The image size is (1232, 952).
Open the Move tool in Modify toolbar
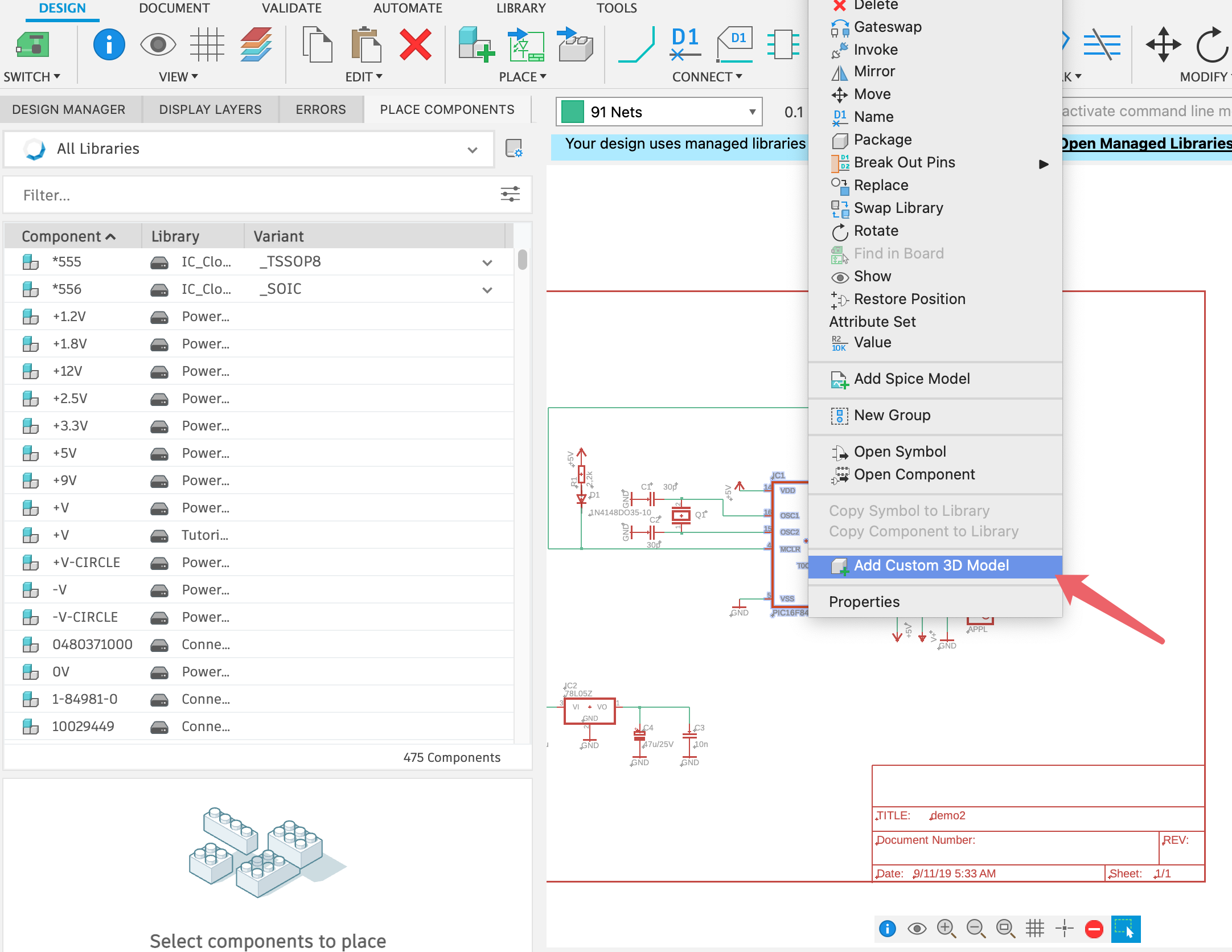(1163, 46)
